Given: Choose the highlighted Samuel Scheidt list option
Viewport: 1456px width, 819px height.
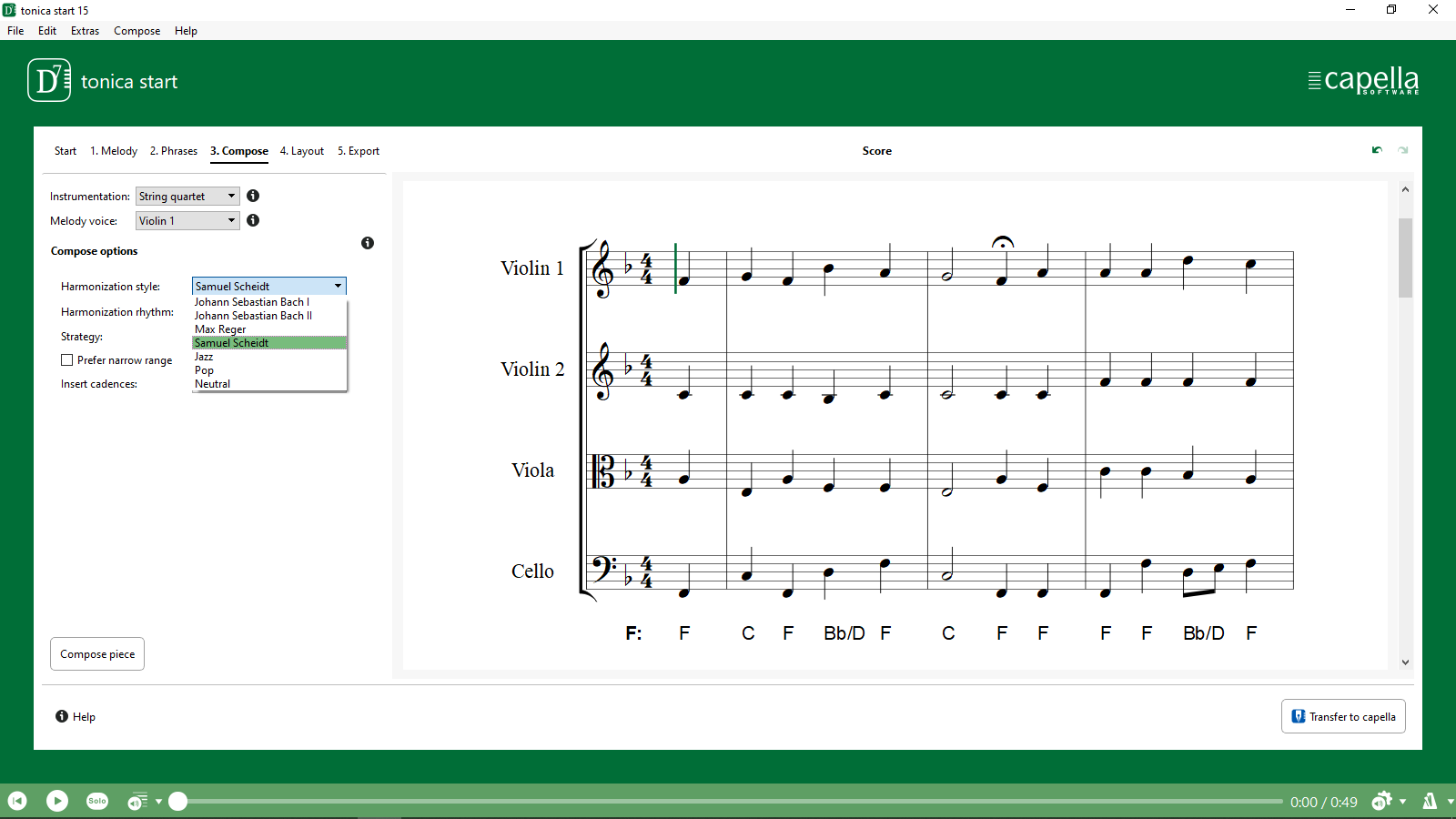Looking at the screenshot, I should (x=269, y=343).
